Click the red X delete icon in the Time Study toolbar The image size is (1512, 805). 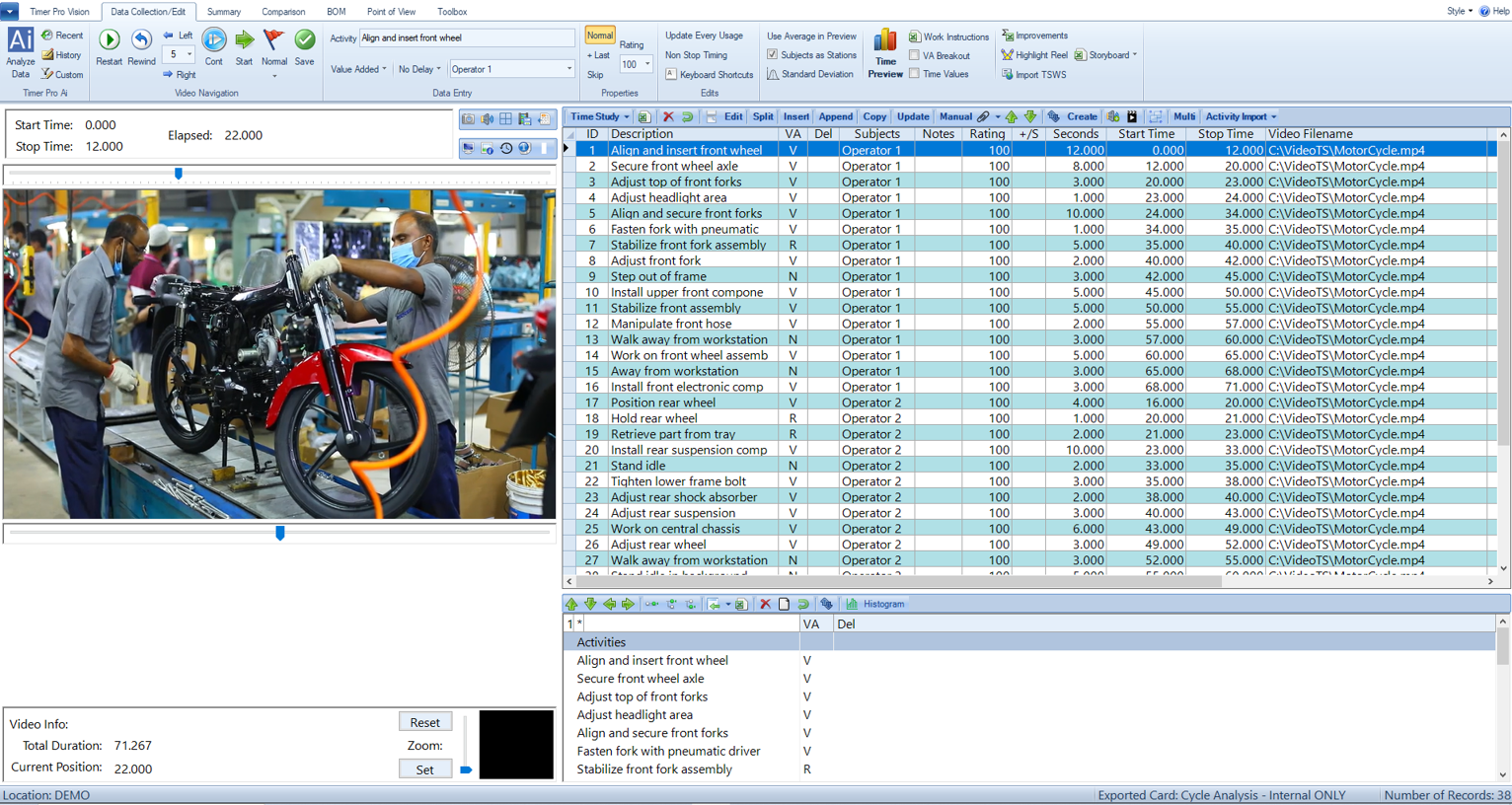[x=668, y=116]
